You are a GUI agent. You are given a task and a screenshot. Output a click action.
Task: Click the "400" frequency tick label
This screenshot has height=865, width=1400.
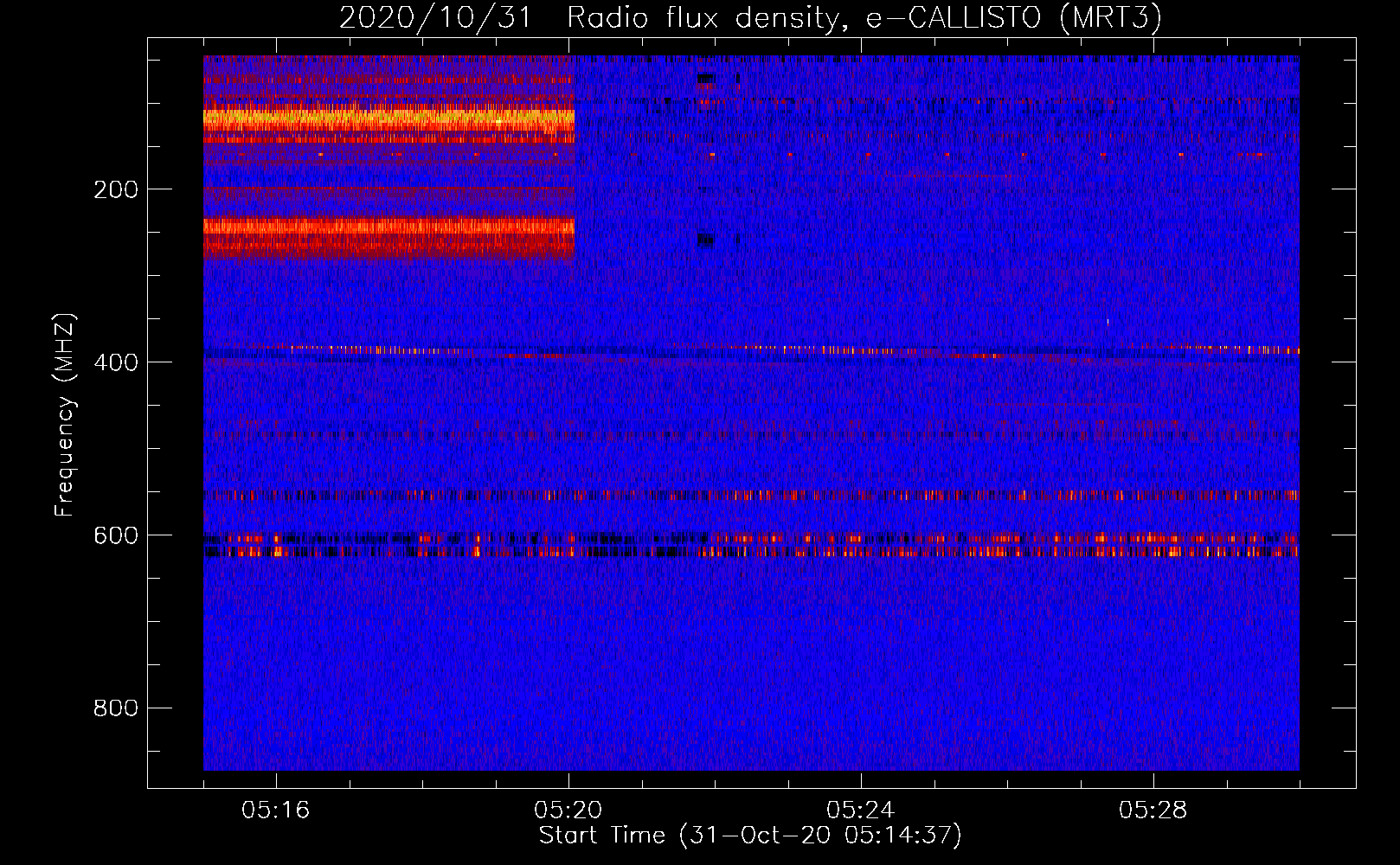(116, 362)
